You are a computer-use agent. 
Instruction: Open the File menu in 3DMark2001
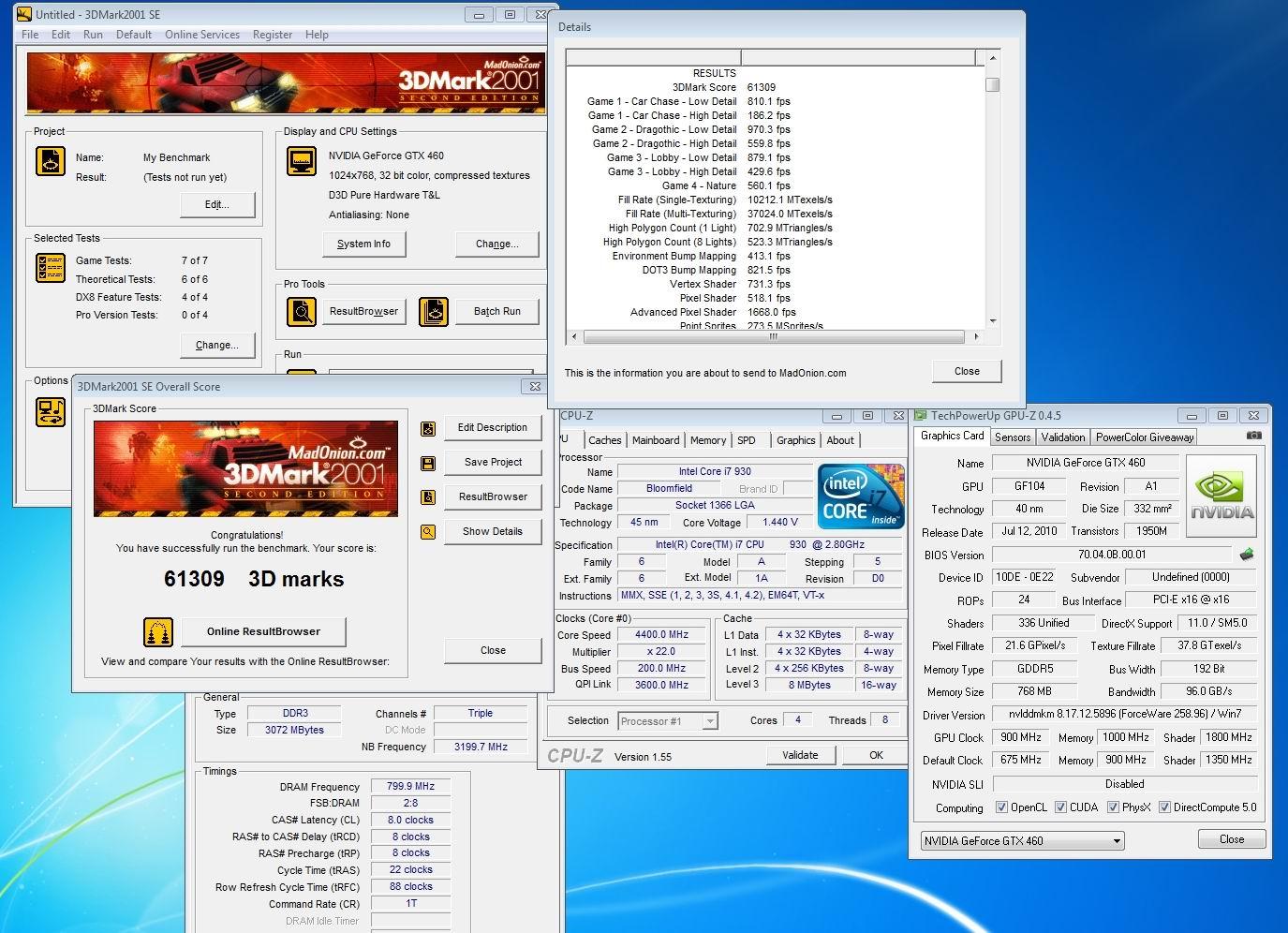(x=30, y=35)
